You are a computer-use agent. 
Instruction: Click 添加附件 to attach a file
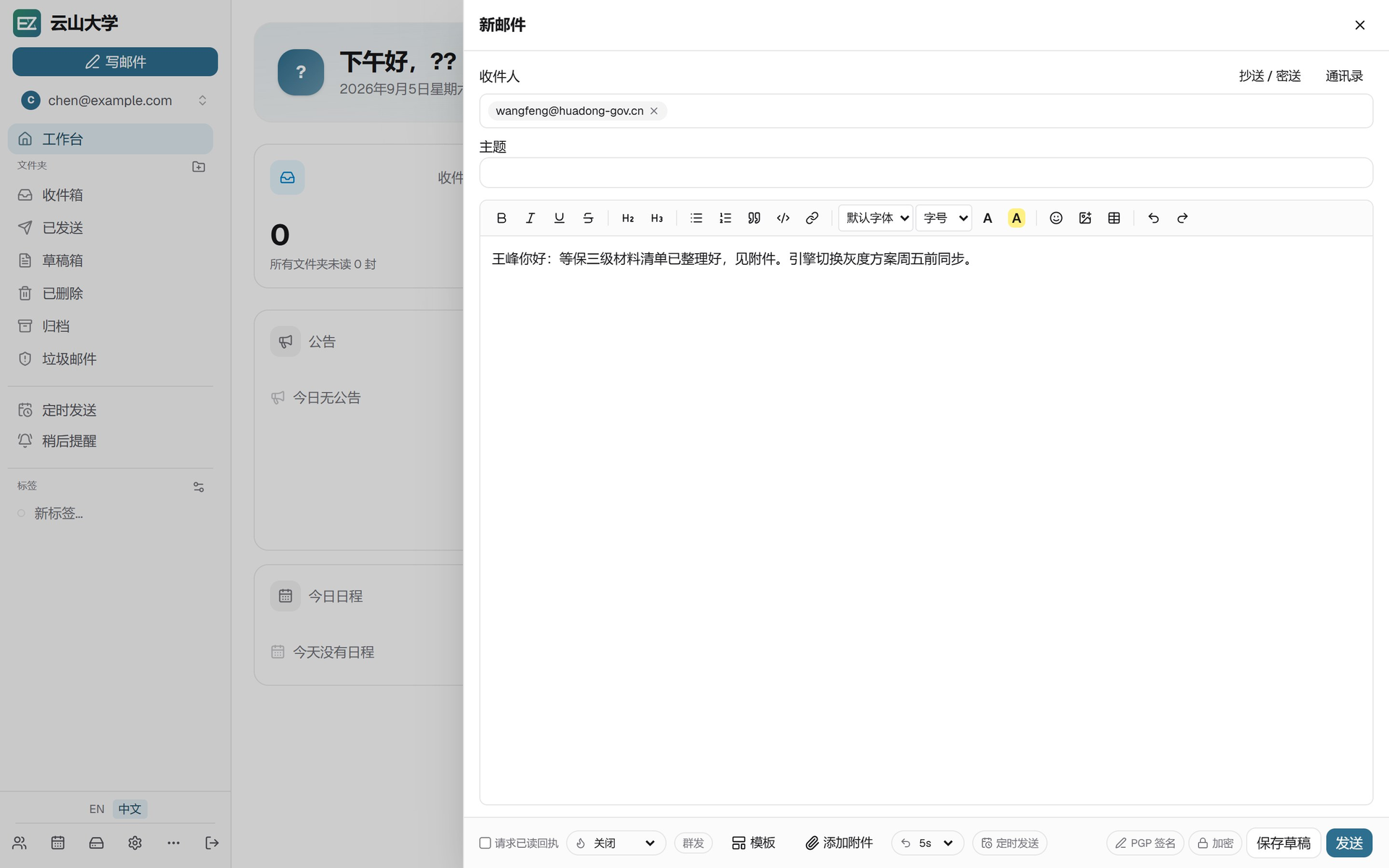[x=839, y=843]
